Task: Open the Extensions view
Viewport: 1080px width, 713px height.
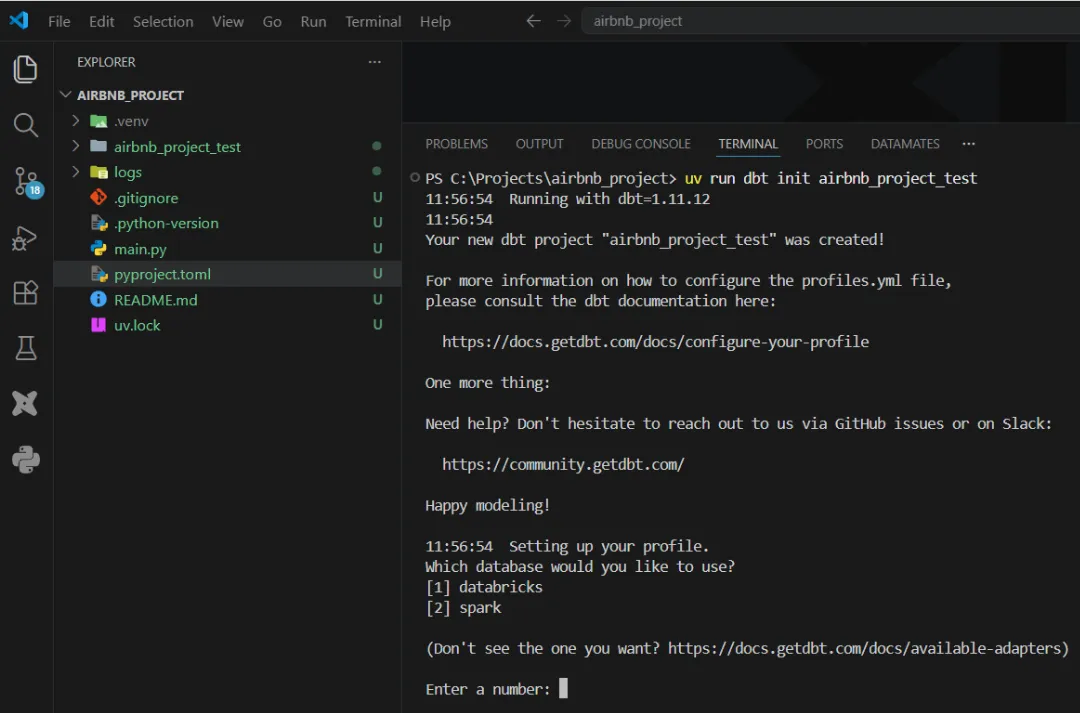Action: coord(25,293)
